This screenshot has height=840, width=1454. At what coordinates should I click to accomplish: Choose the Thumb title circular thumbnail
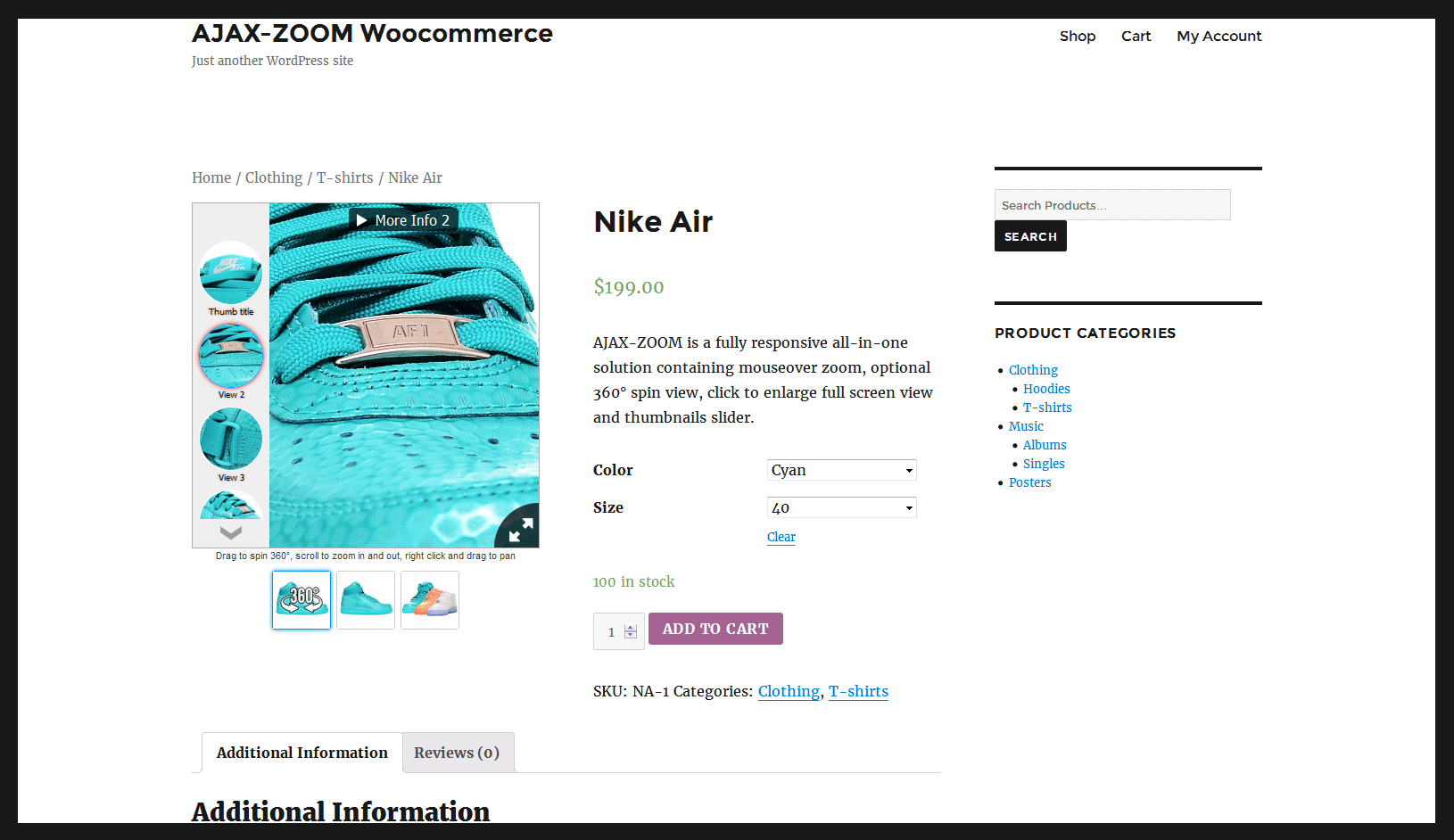pos(231,273)
